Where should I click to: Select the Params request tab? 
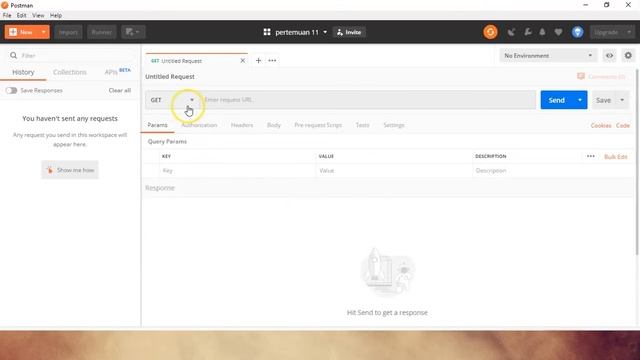coord(158,125)
